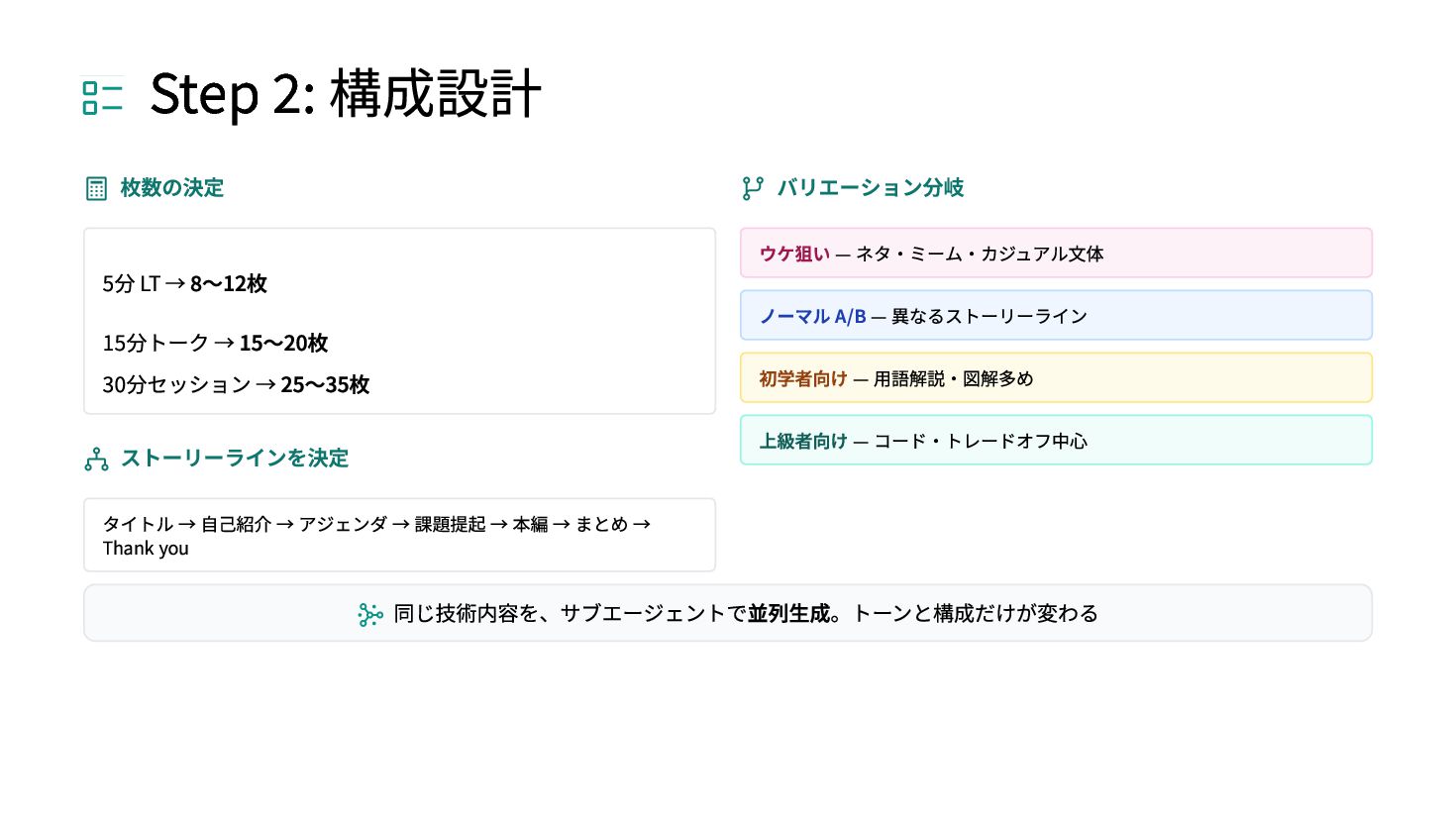Click "Thank you" in the storyline box
The width and height of the screenshot is (1456, 820).
coord(146,549)
